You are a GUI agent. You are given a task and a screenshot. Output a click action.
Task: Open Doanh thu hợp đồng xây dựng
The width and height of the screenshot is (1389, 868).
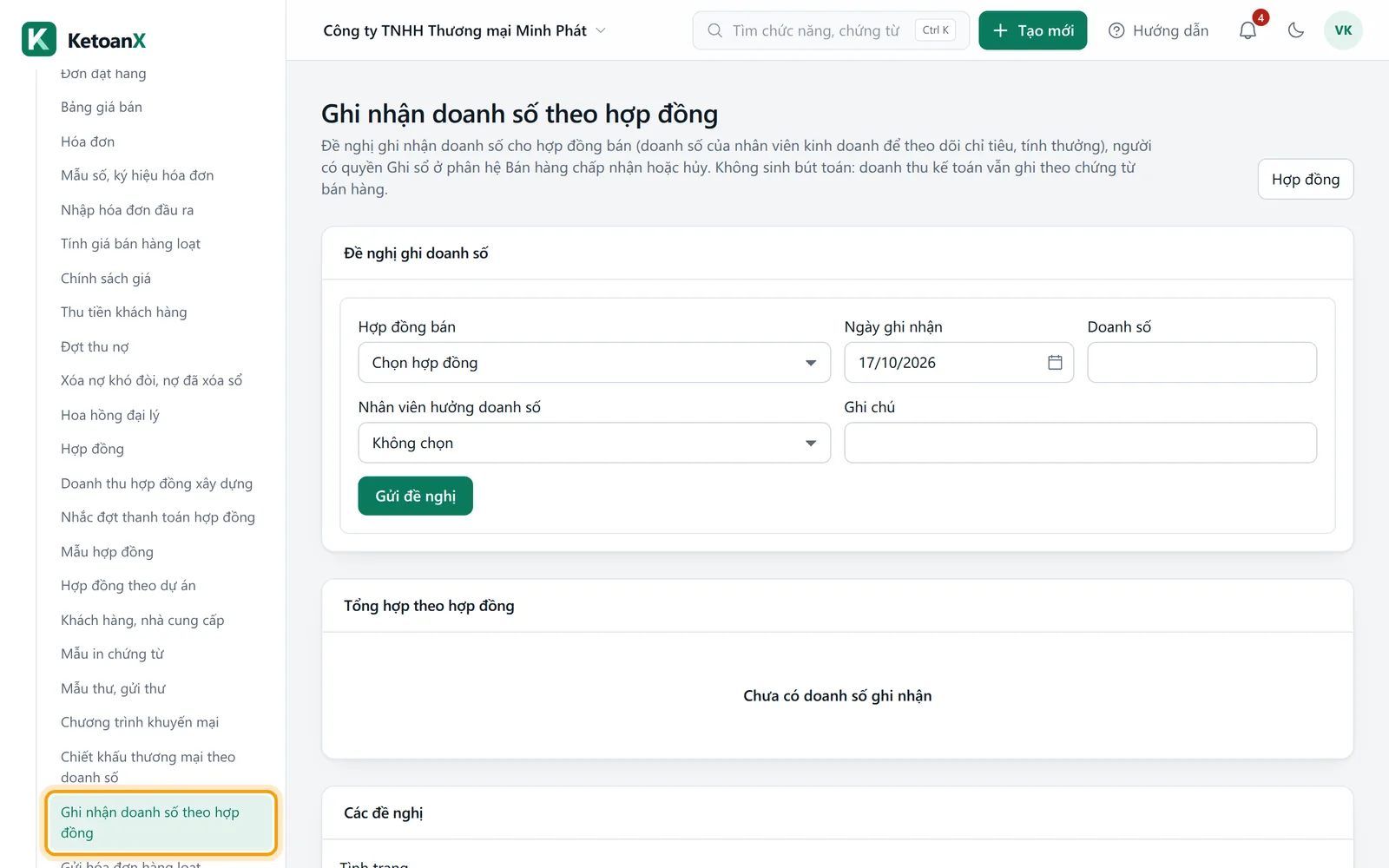[157, 483]
